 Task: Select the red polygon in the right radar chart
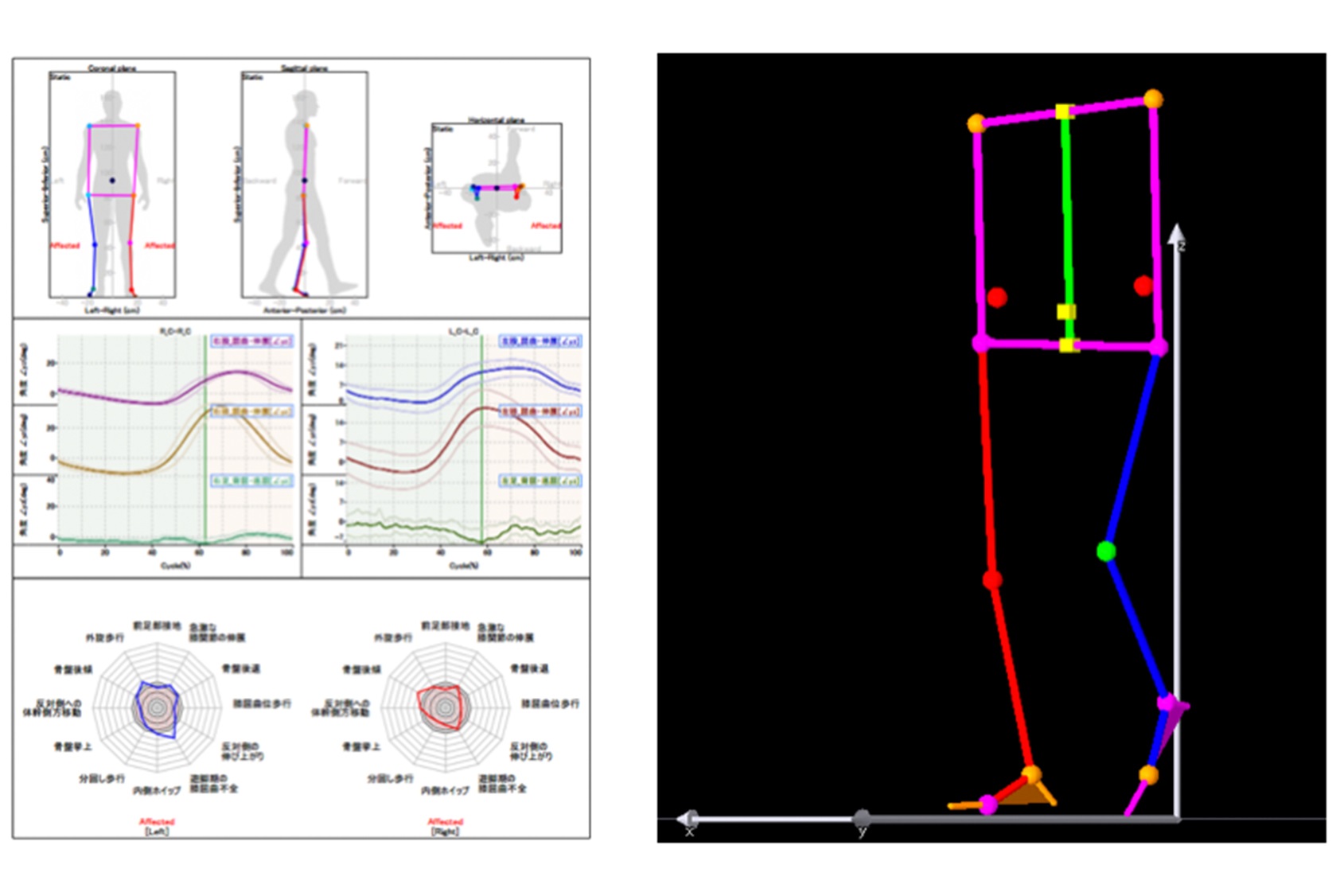[x=441, y=706]
